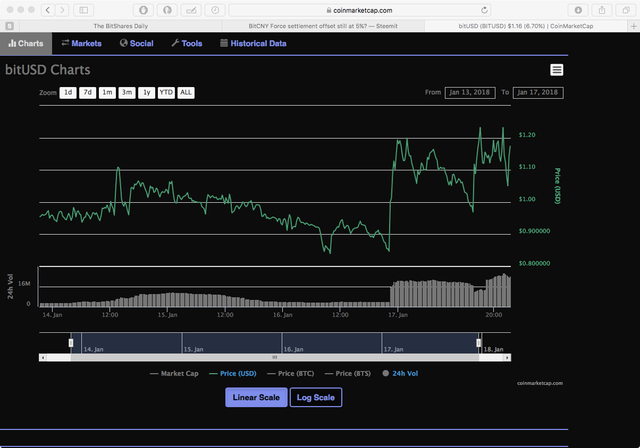This screenshot has width=640, height=448.
Task: Toggle the Safari sidebar button
Action: (x=84, y=10)
